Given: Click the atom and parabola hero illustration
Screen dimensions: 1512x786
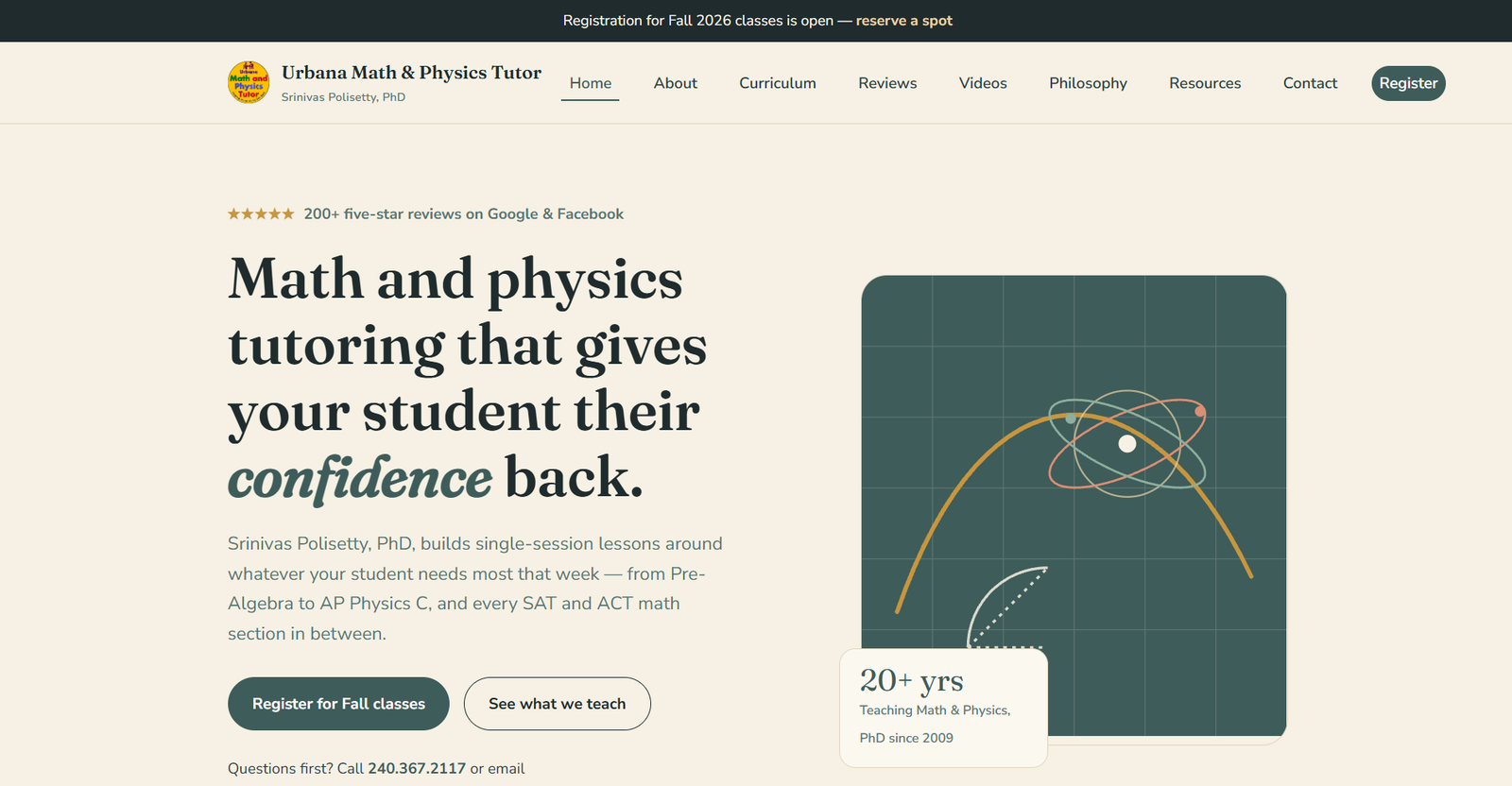Looking at the screenshot, I should 1074,505.
